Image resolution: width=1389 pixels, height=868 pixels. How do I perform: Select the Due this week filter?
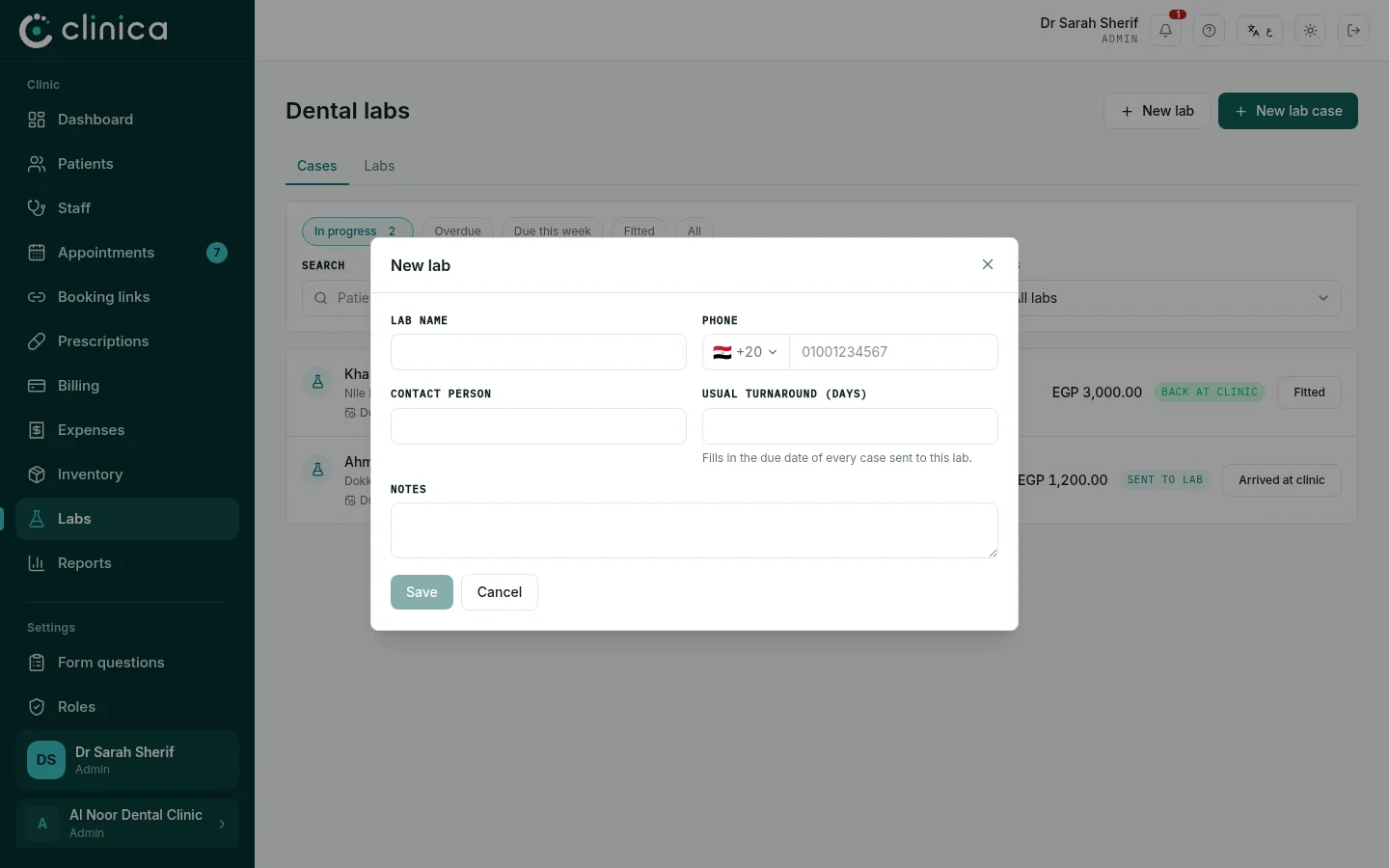click(553, 231)
